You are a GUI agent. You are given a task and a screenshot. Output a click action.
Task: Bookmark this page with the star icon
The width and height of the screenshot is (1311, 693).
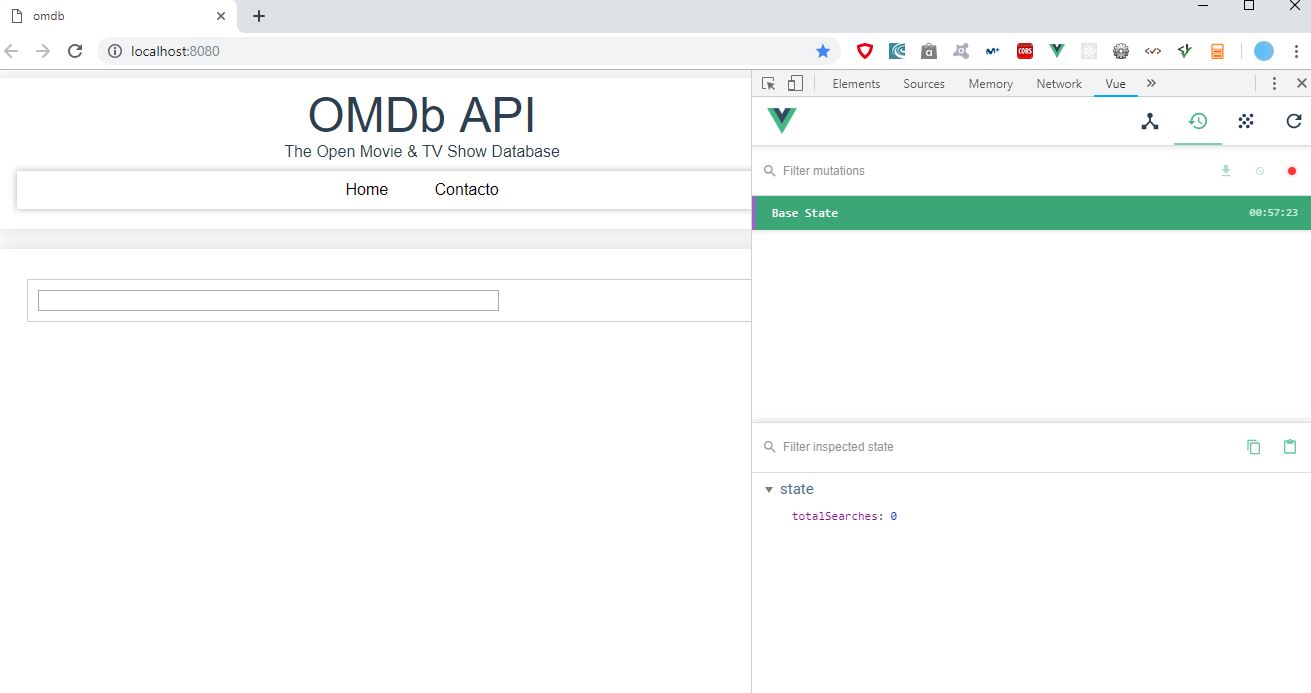click(x=823, y=51)
